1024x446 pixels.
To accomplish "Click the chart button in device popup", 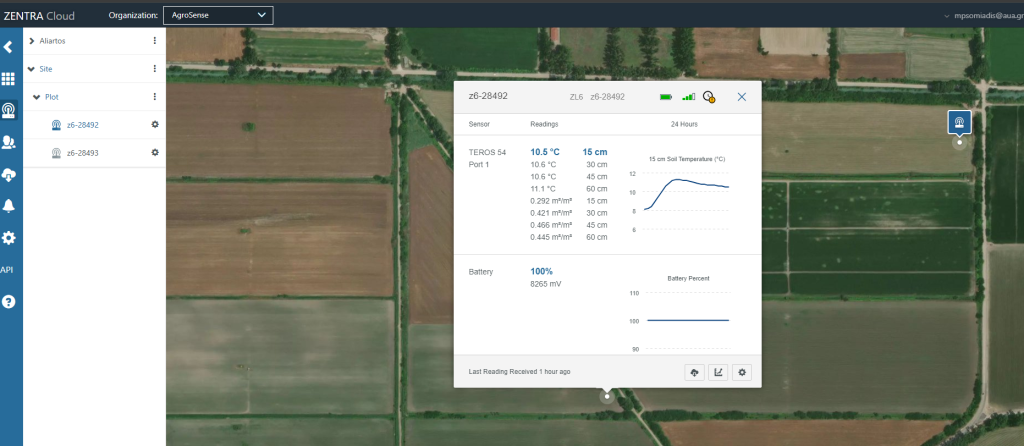I will click(717, 372).
